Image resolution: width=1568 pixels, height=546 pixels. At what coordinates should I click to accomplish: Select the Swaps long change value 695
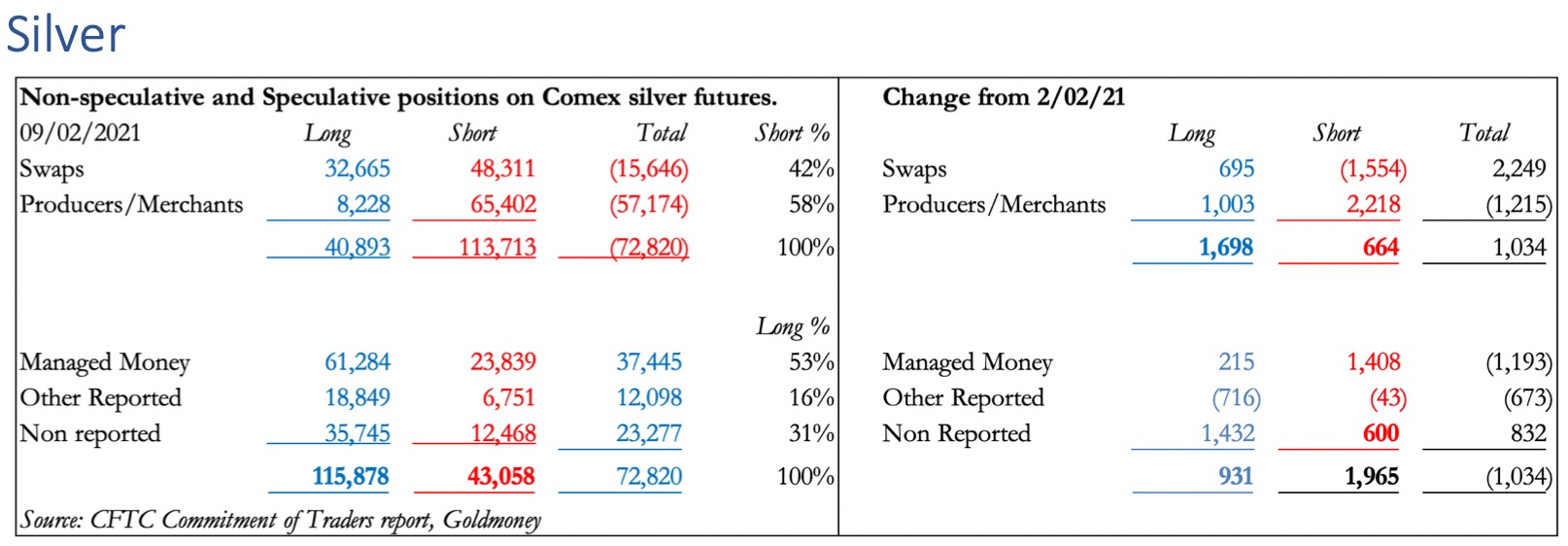pyautogui.click(x=1236, y=169)
